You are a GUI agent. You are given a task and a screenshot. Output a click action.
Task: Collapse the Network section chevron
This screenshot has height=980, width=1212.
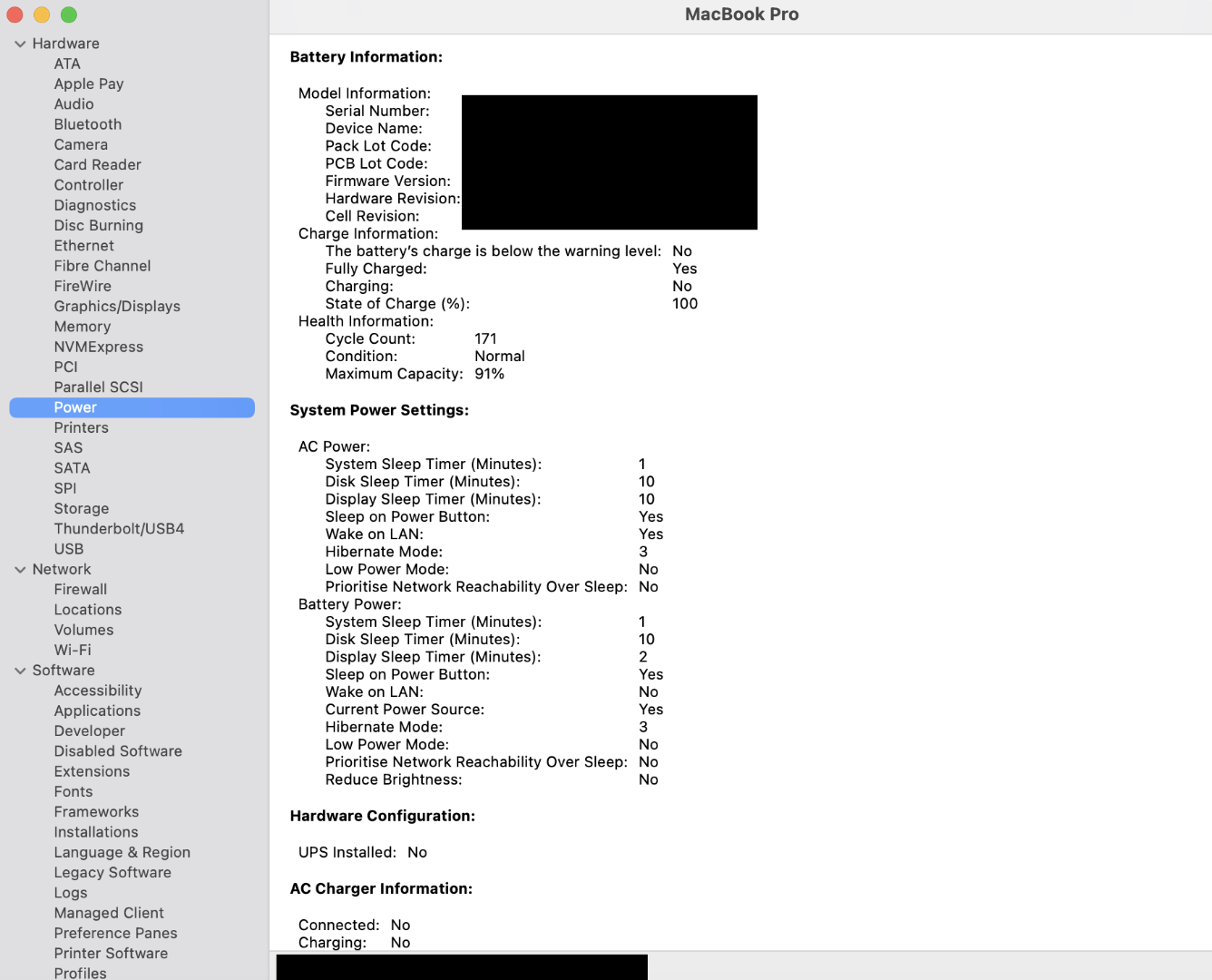pos(20,570)
